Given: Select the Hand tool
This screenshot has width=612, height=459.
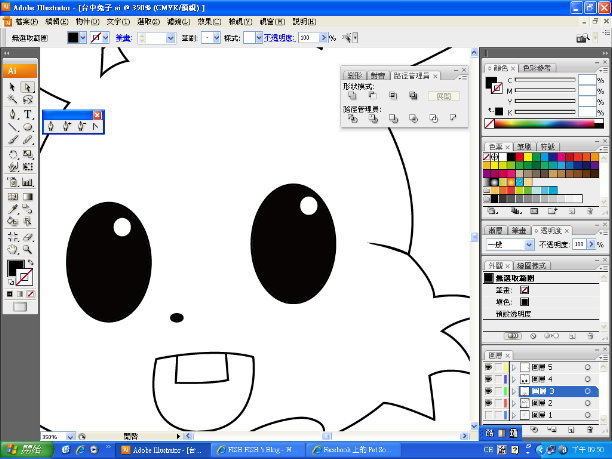Looking at the screenshot, I should [12, 249].
